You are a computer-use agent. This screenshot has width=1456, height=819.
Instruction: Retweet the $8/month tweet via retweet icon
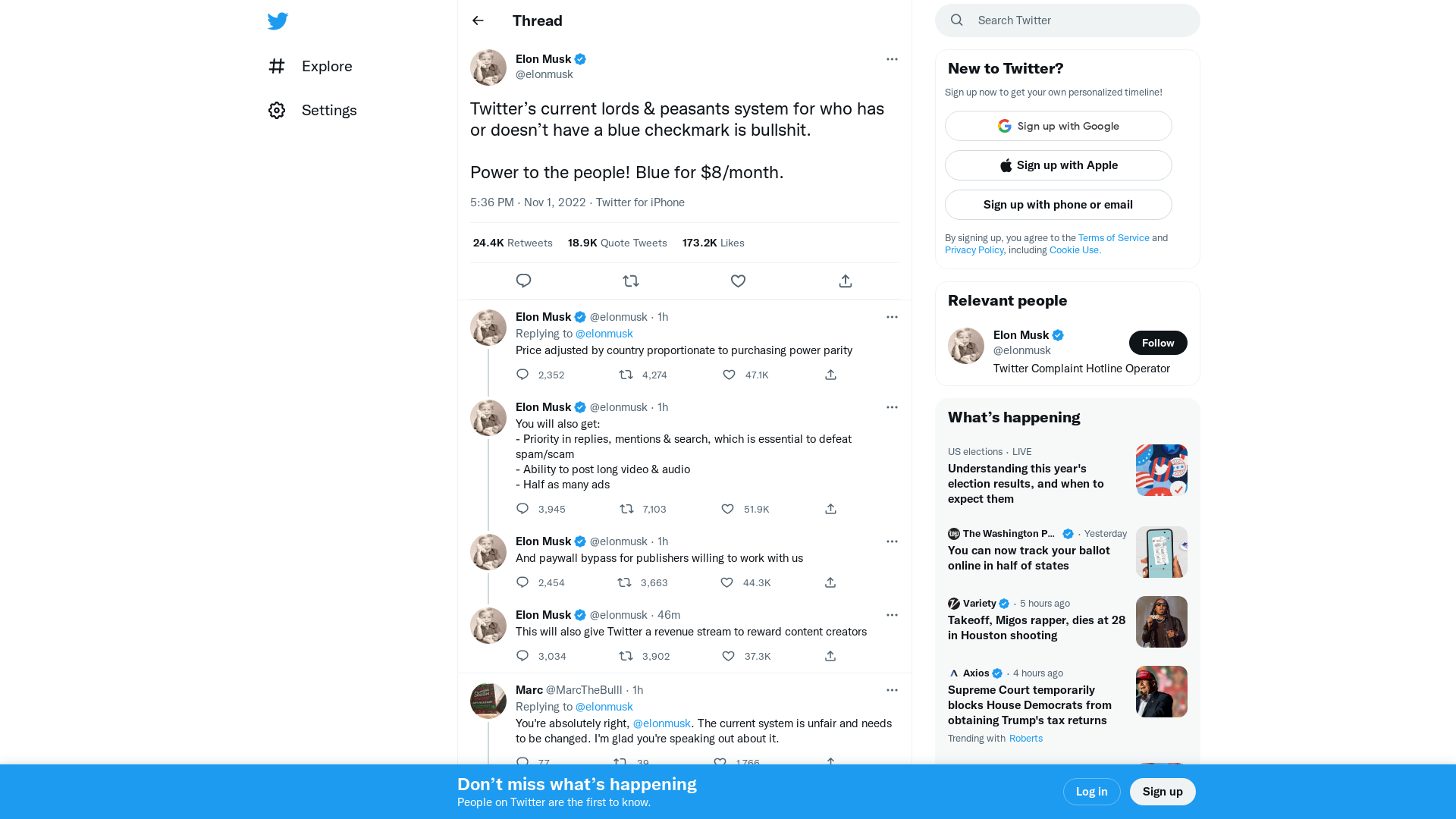(630, 281)
